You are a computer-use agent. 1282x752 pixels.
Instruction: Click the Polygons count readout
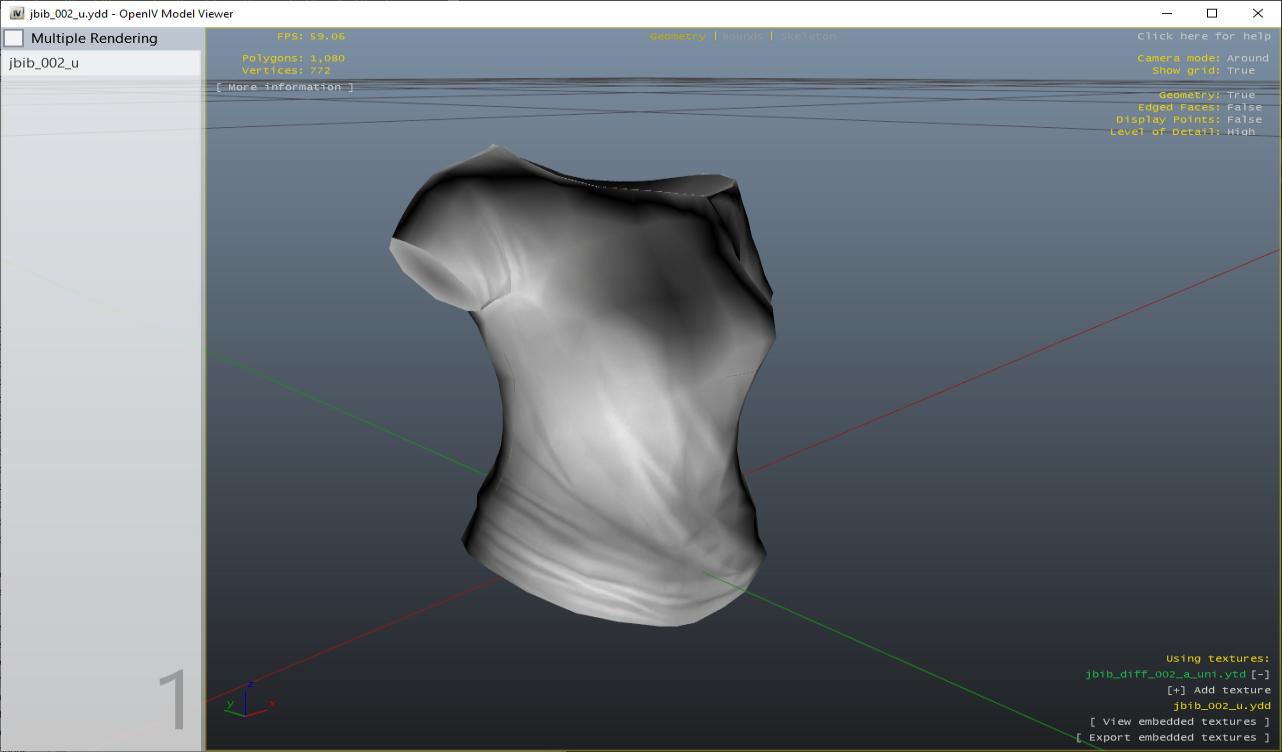click(293, 58)
